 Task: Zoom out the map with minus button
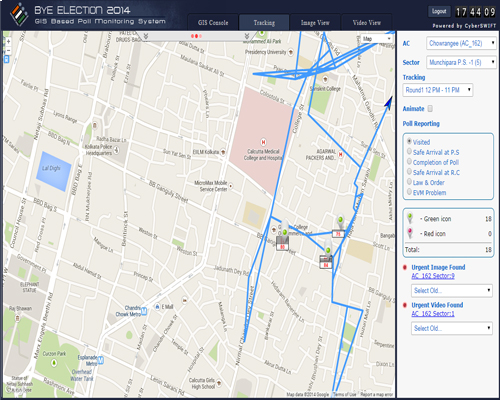click(x=8, y=50)
